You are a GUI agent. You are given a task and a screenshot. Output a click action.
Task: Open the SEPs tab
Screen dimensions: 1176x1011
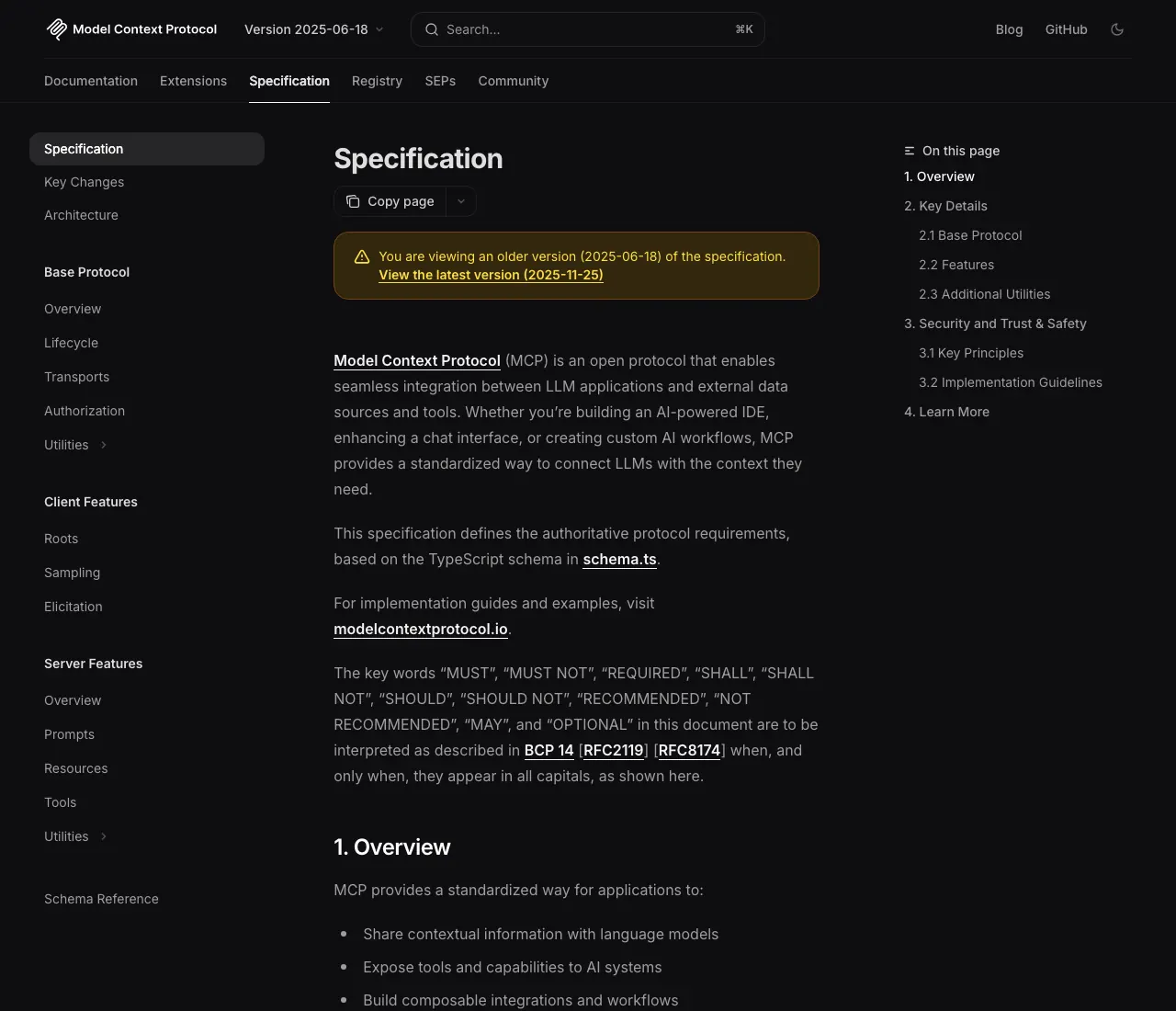click(x=440, y=81)
